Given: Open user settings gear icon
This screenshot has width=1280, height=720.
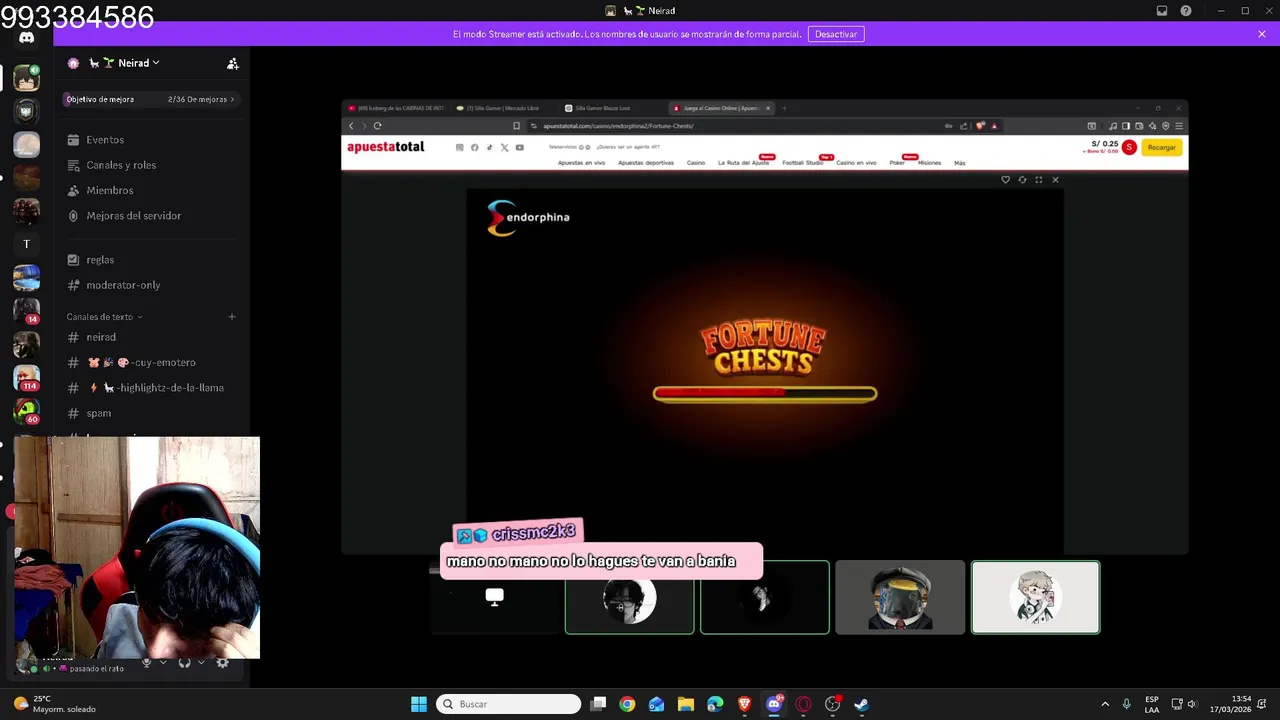Looking at the screenshot, I should coord(222,662).
